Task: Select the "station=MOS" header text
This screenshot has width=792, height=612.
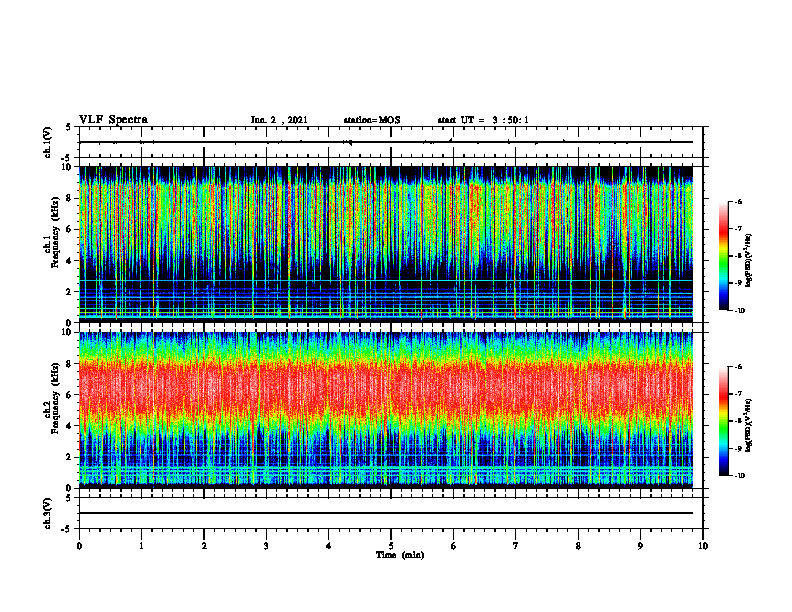Action: (372, 120)
